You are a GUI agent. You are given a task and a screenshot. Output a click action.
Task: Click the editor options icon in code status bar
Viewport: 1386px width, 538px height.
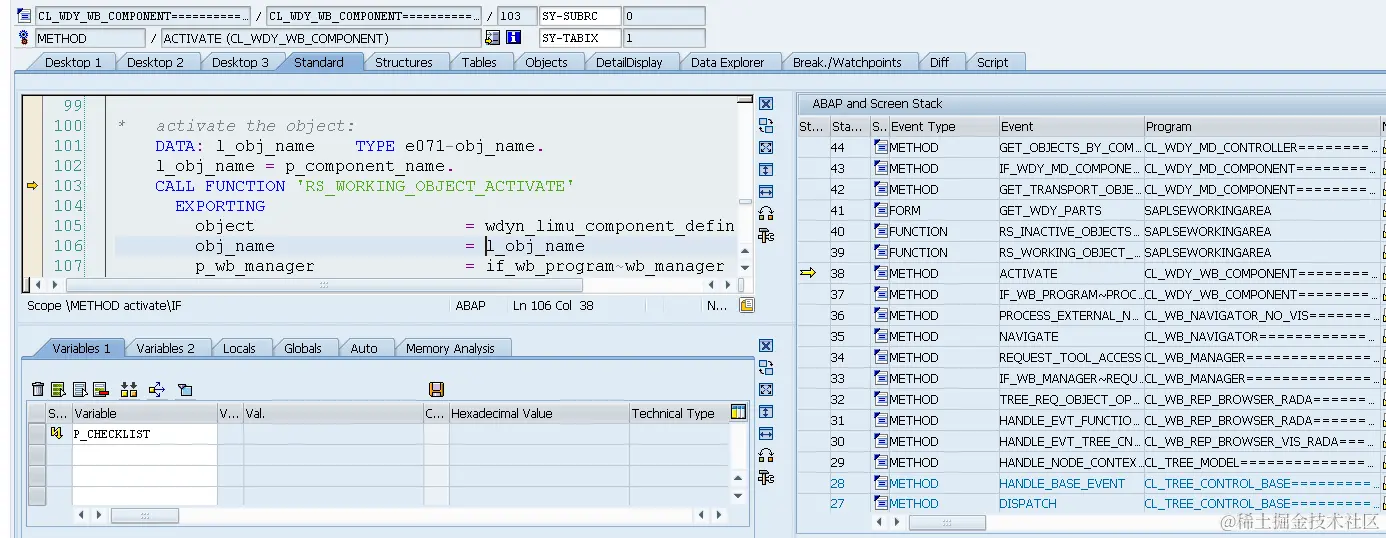click(x=746, y=305)
